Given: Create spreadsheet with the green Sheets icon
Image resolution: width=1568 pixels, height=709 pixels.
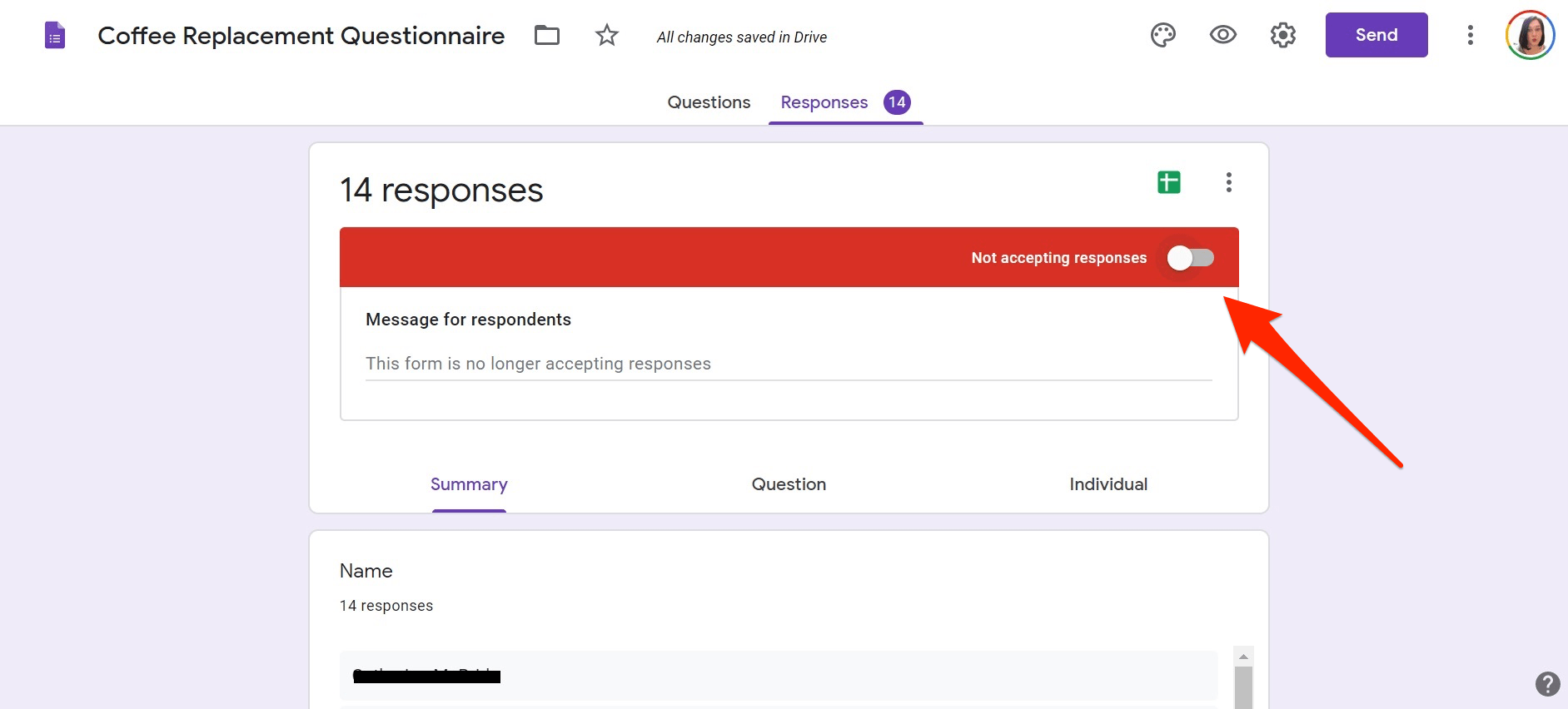Looking at the screenshot, I should point(1169,182).
